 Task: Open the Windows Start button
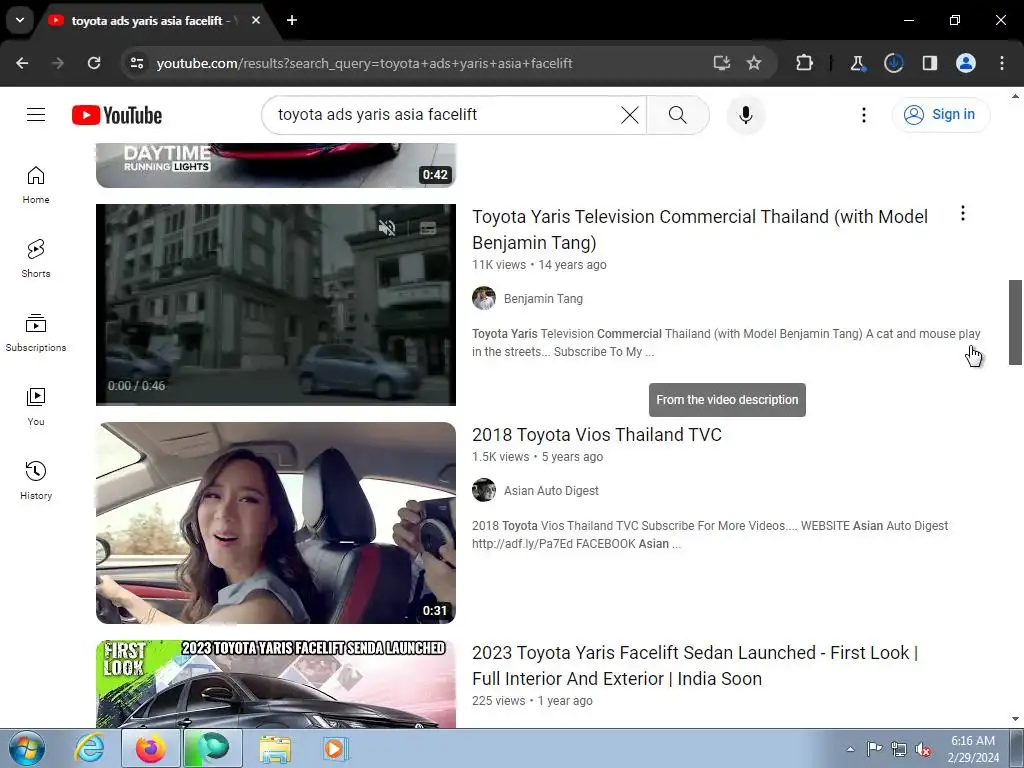tap(26, 748)
